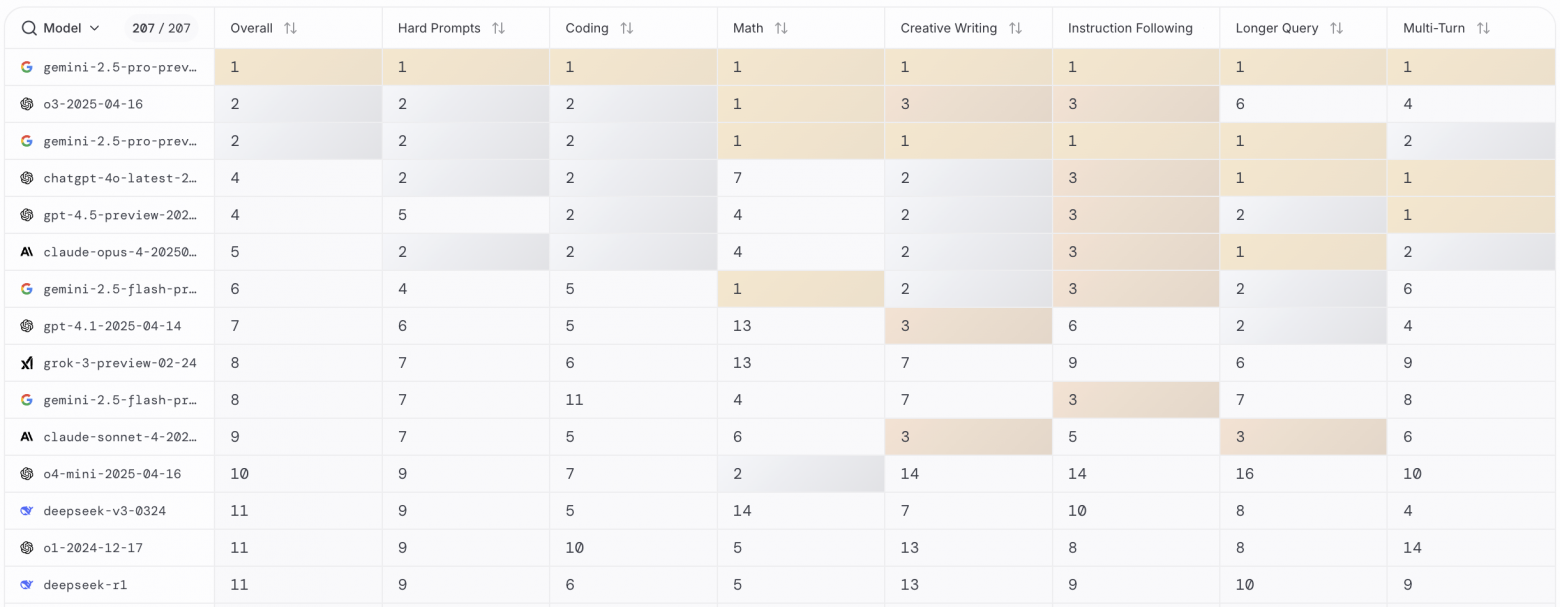
Task: Click the DeepSeek whale icon beside deepseek-r1
Action: 27,584
